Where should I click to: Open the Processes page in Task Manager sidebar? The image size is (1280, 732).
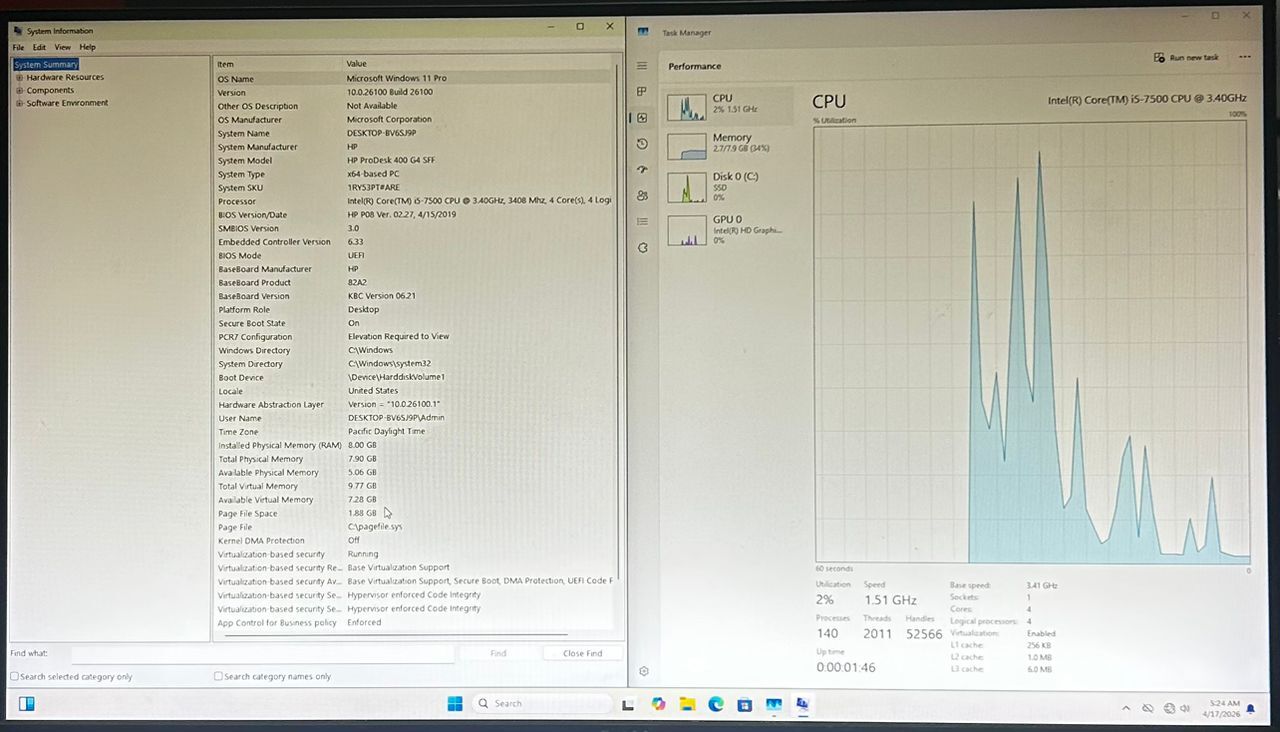coord(642,92)
